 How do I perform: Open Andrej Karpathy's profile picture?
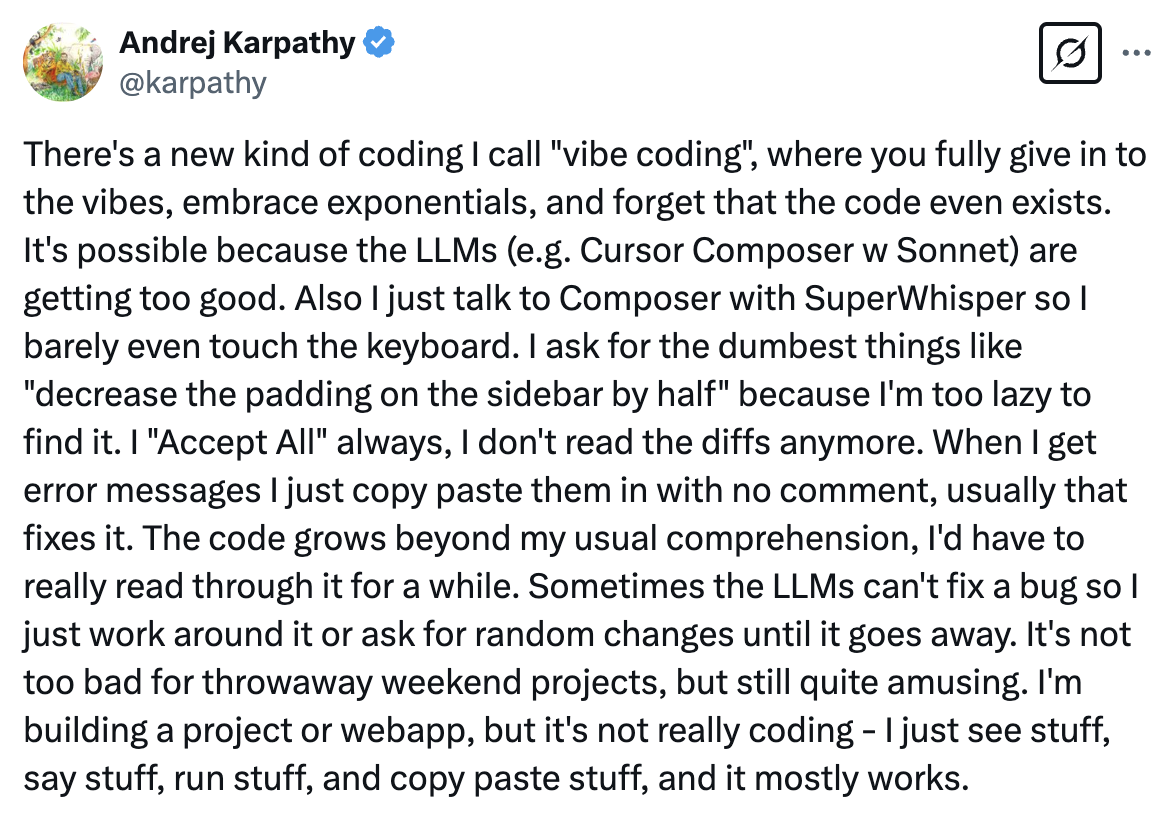(x=63, y=60)
